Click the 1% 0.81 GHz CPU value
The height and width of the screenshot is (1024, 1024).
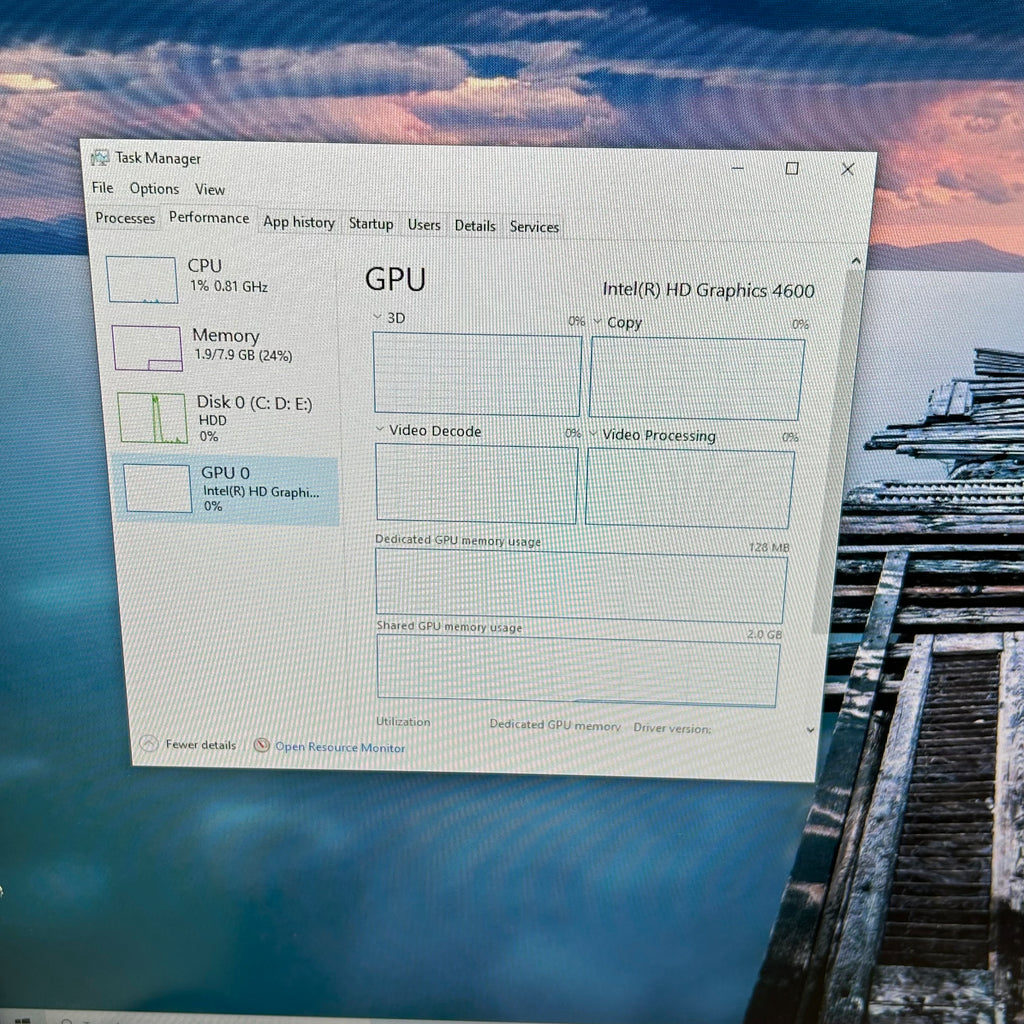[x=229, y=286]
